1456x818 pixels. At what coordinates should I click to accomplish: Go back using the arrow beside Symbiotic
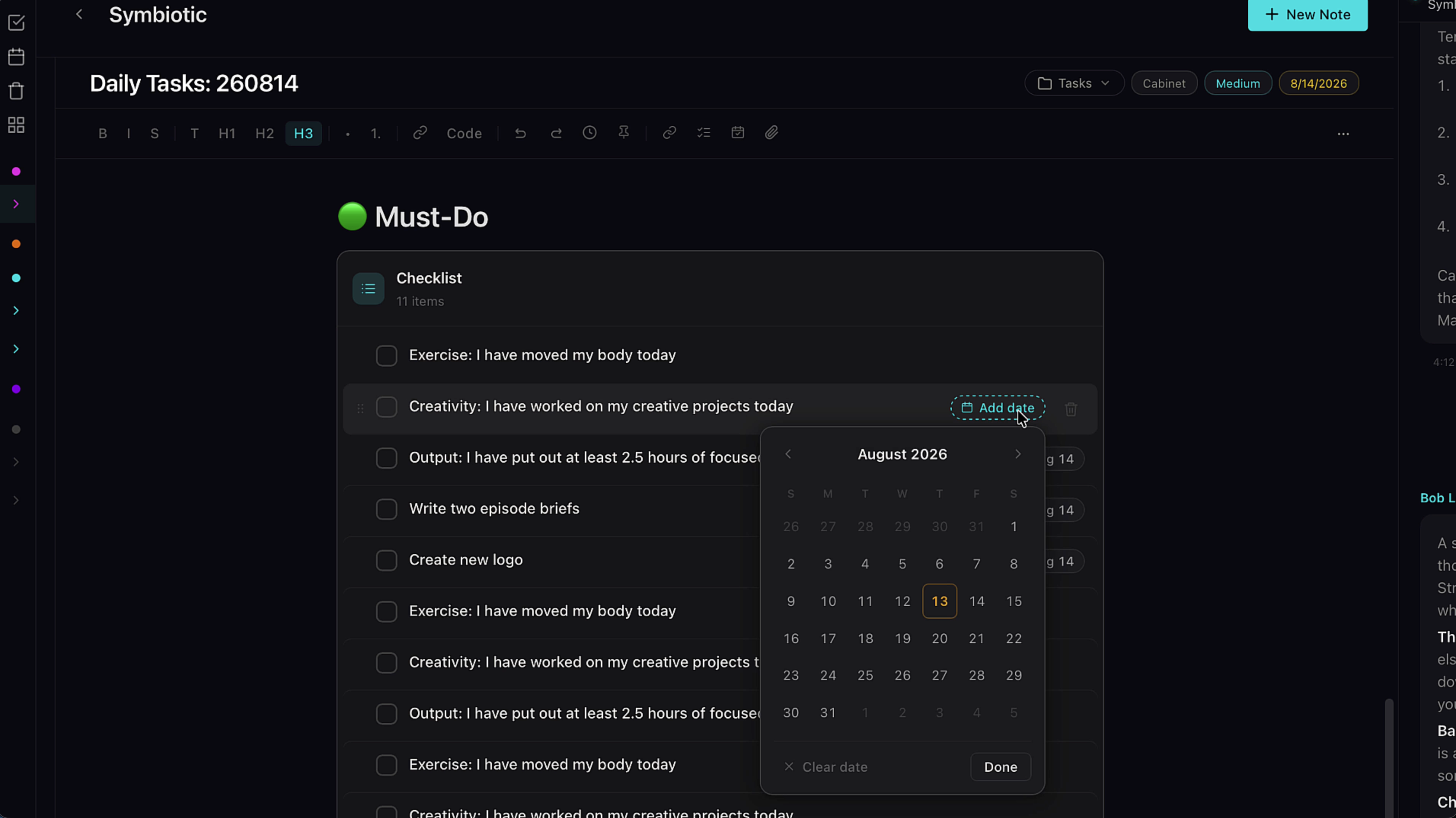pyautogui.click(x=79, y=15)
